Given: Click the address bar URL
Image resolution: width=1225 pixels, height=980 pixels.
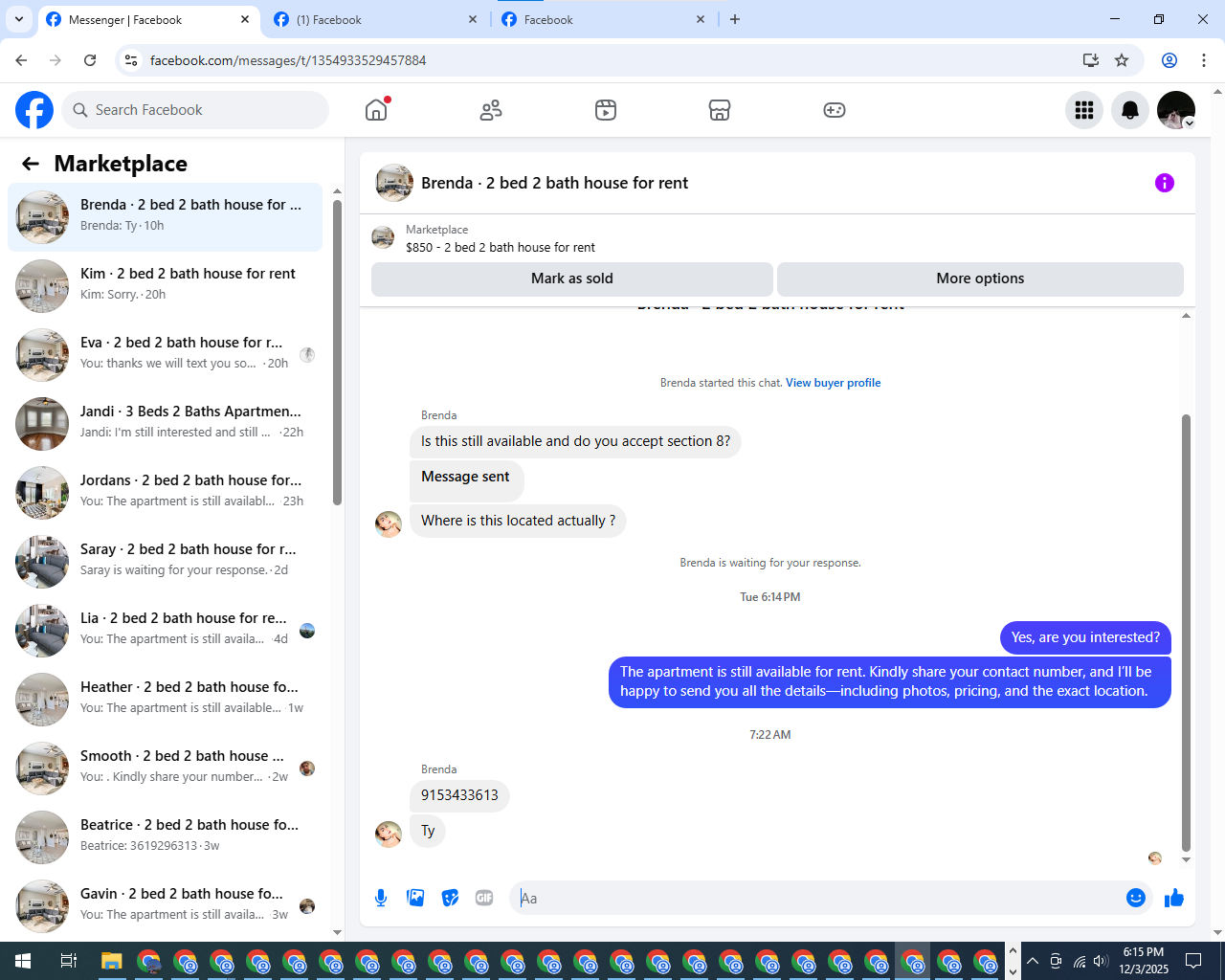Looking at the screenshot, I should [288, 60].
